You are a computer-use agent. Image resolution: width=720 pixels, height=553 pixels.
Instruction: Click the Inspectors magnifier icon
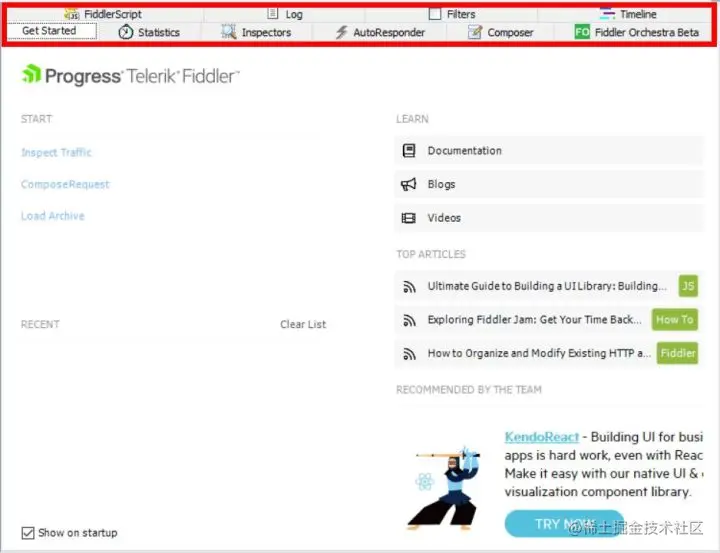point(229,32)
